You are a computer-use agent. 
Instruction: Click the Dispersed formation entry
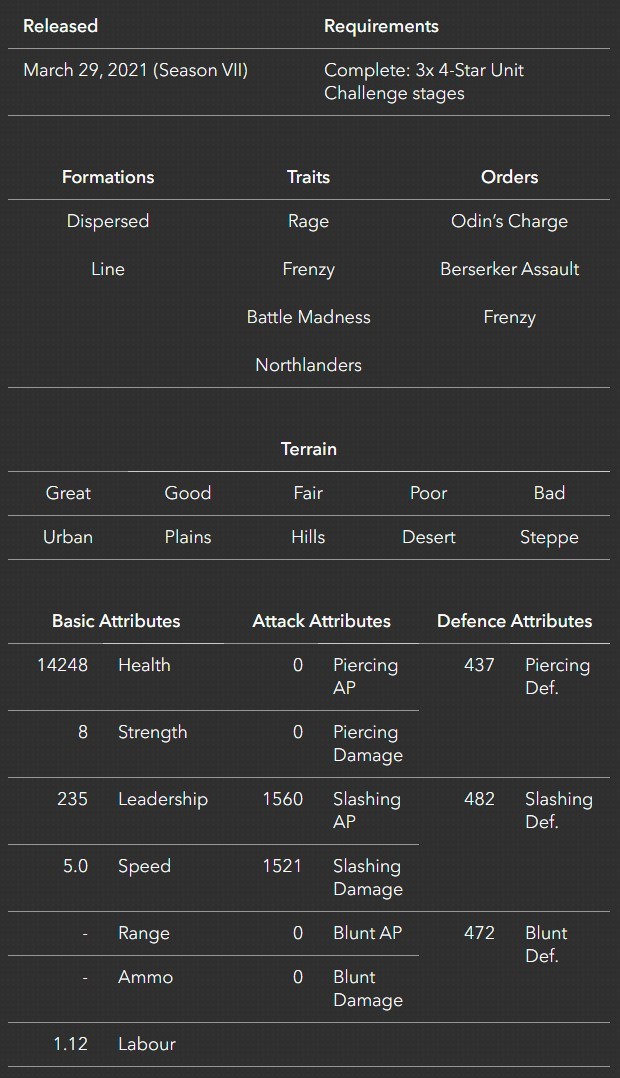pyautogui.click(x=108, y=221)
